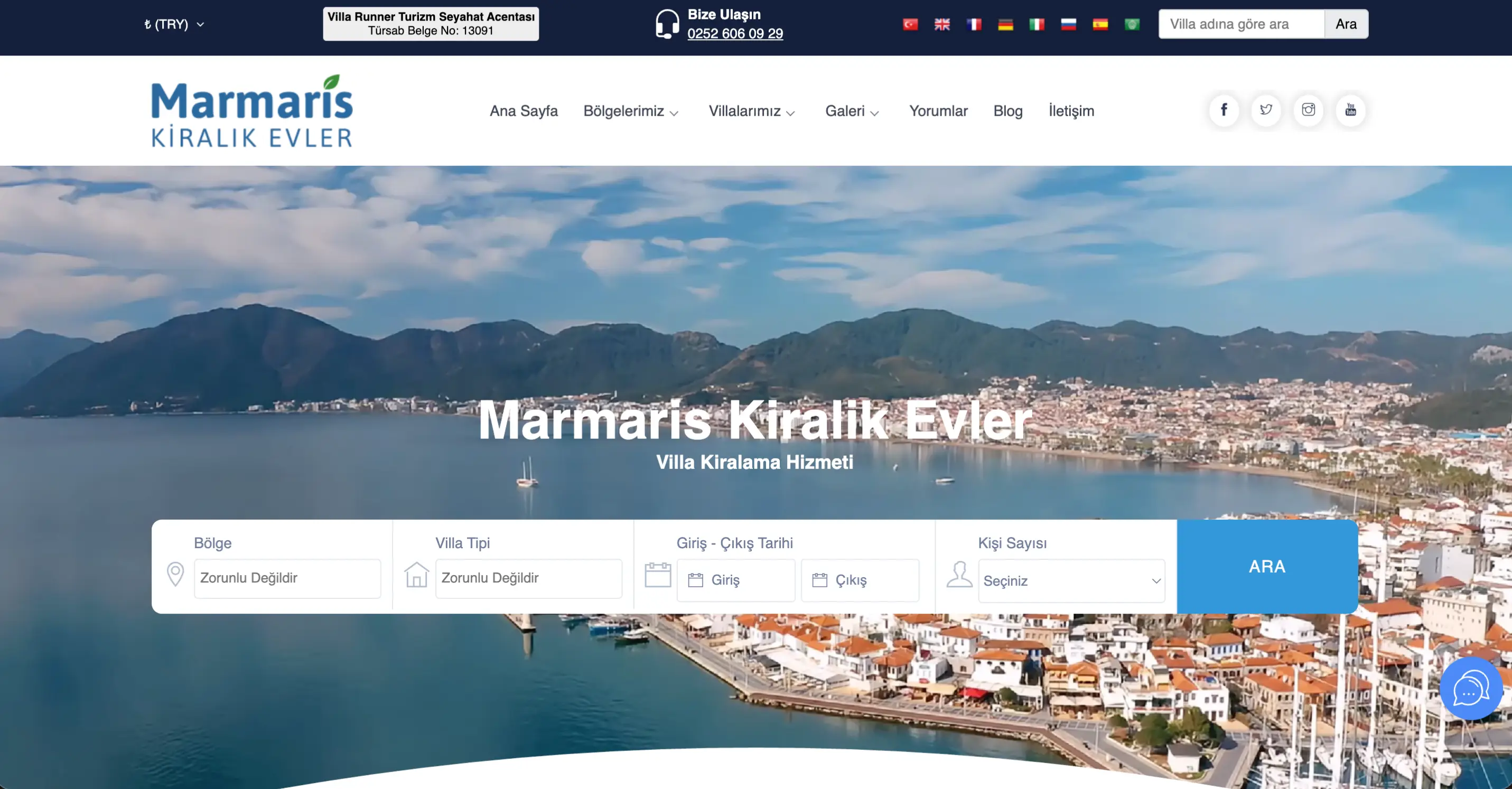Screen dimensions: 1512x789
Task: Open the Kişi Sayısı Seçiniz dropdown
Action: [x=1071, y=581]
